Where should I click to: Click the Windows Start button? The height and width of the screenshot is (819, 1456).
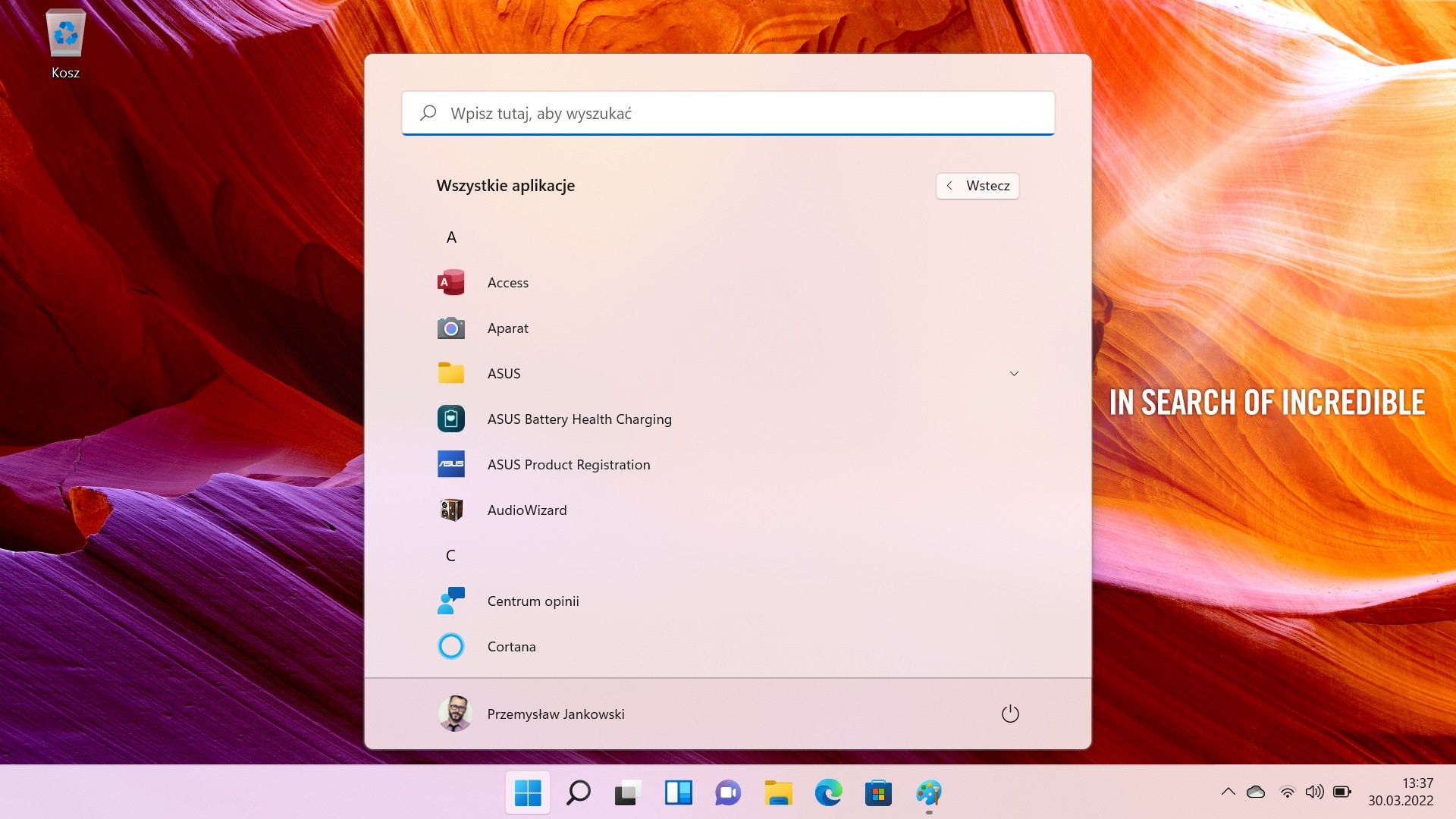pos(528,793)
